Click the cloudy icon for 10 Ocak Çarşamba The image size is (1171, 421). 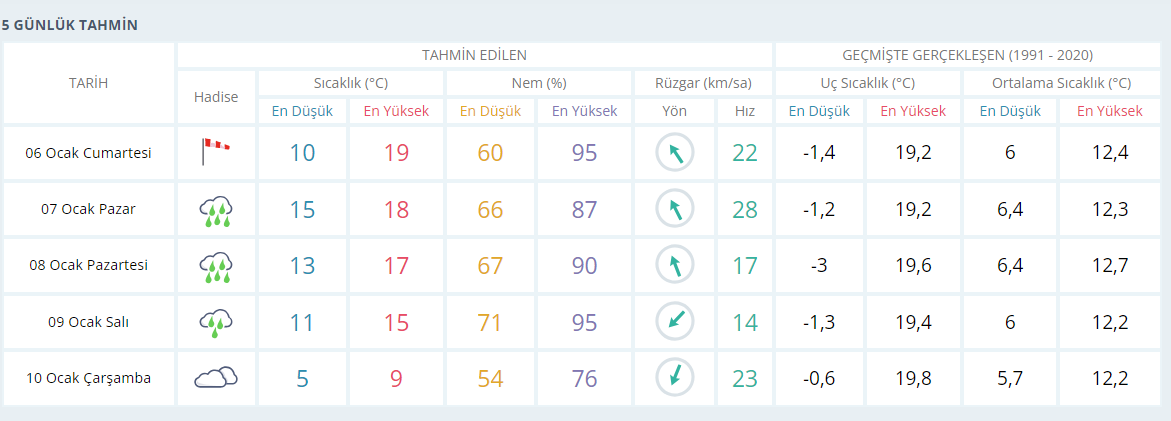pyautogui.click(x=216, y=378)
